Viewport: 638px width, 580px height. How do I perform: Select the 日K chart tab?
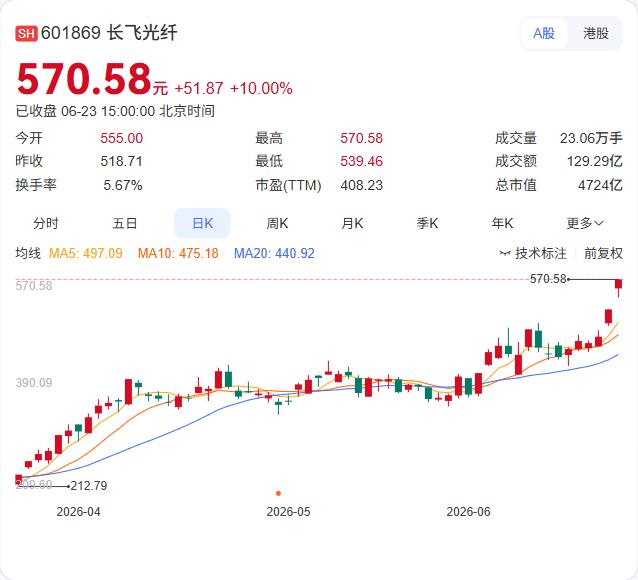(x=202, y=223)
